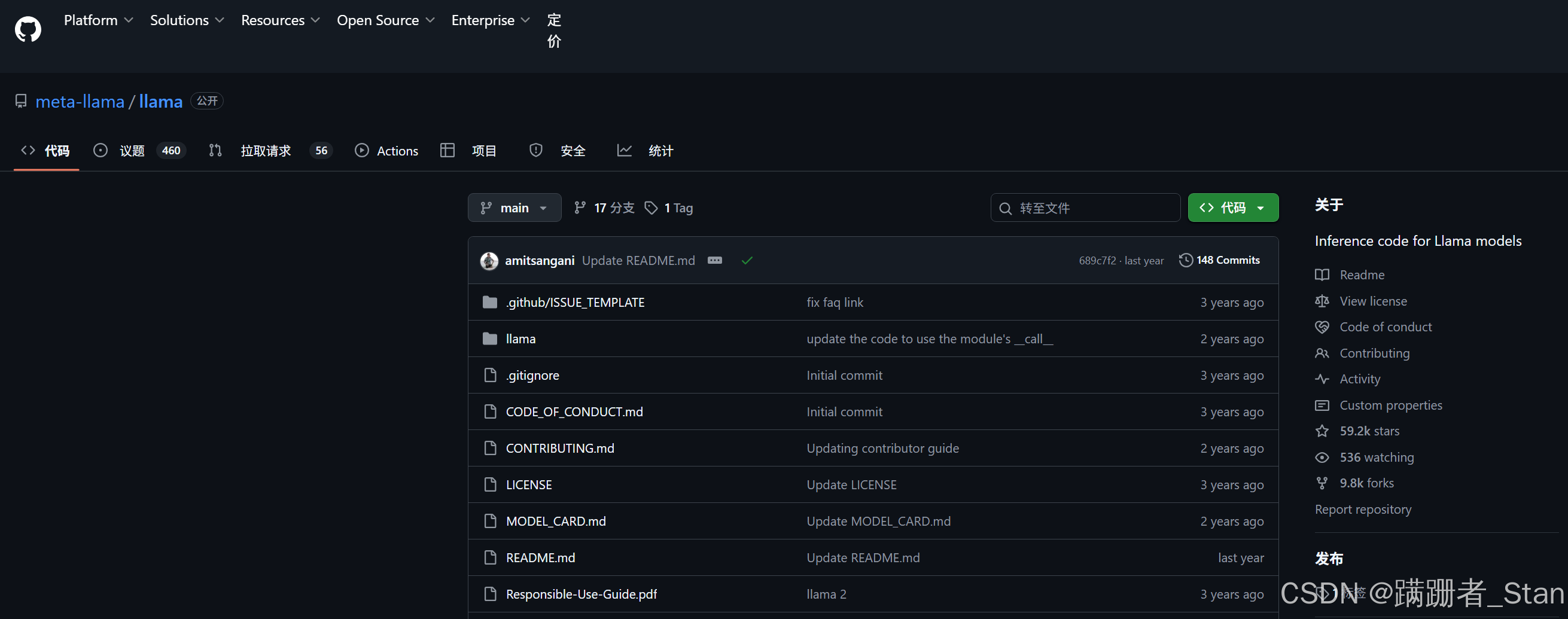1568x619 pixels.
Task: Open the GitHub homepage logo
Action: 28,29
